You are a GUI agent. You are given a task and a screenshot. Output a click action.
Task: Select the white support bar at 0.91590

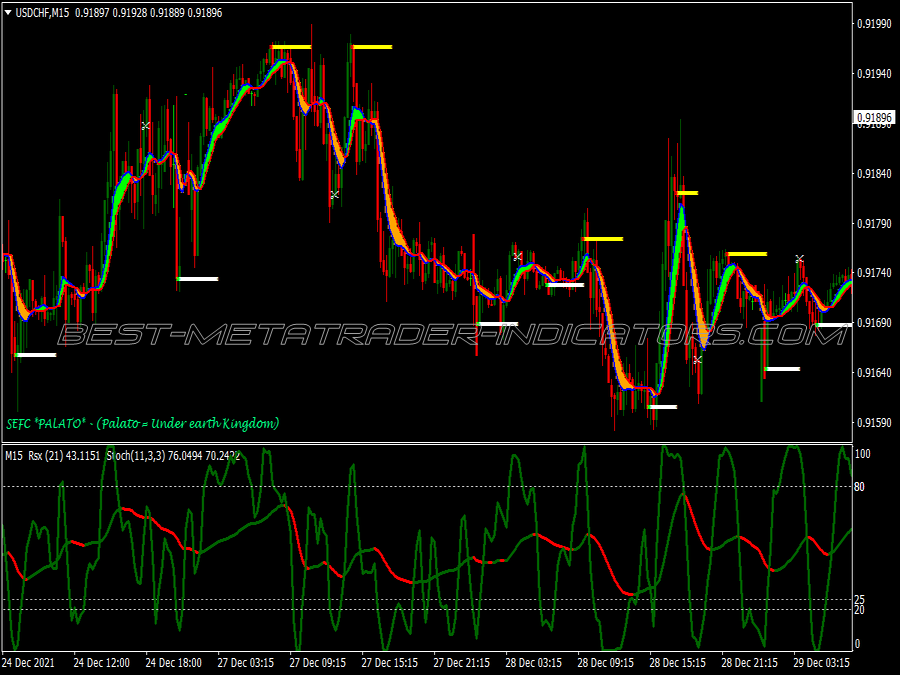(x=662, y=407)
